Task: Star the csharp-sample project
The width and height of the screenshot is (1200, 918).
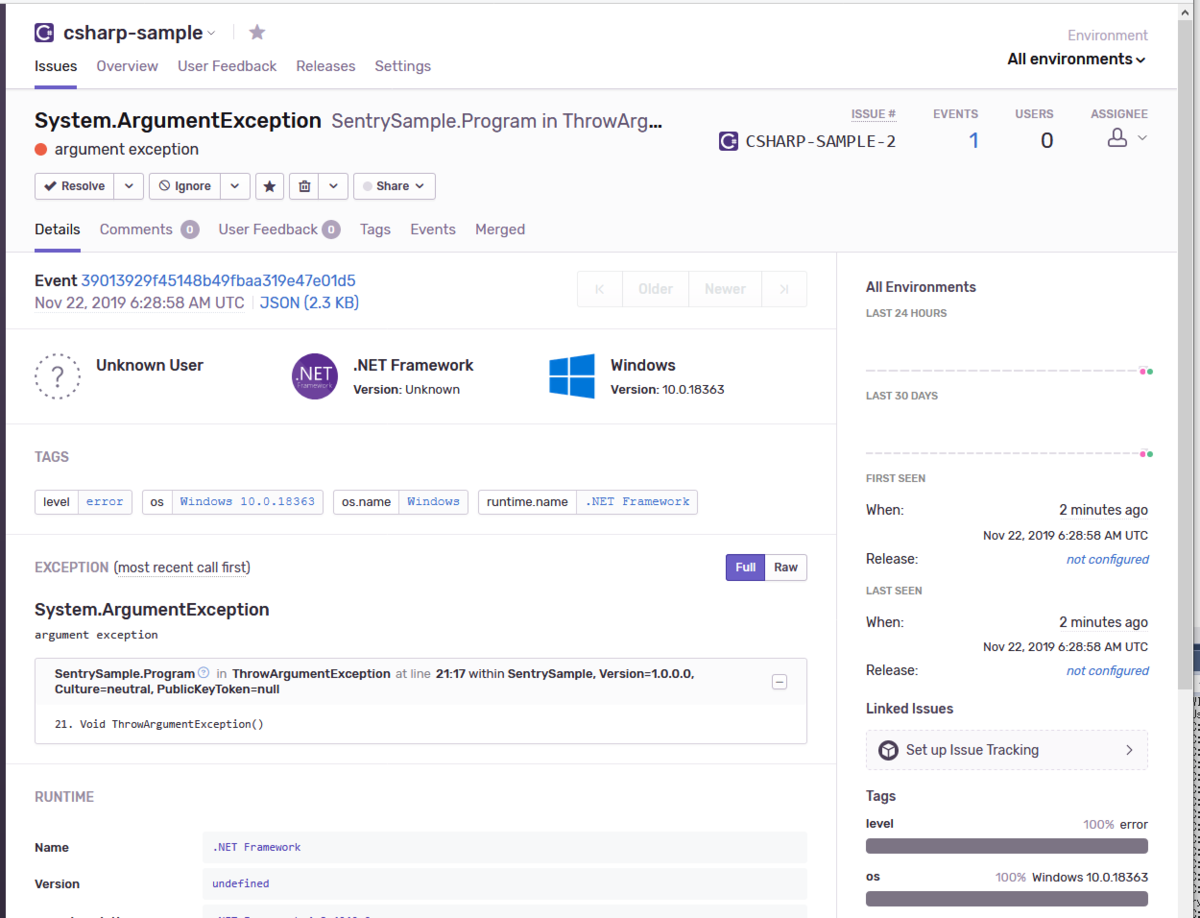Action: coord(257,33)
